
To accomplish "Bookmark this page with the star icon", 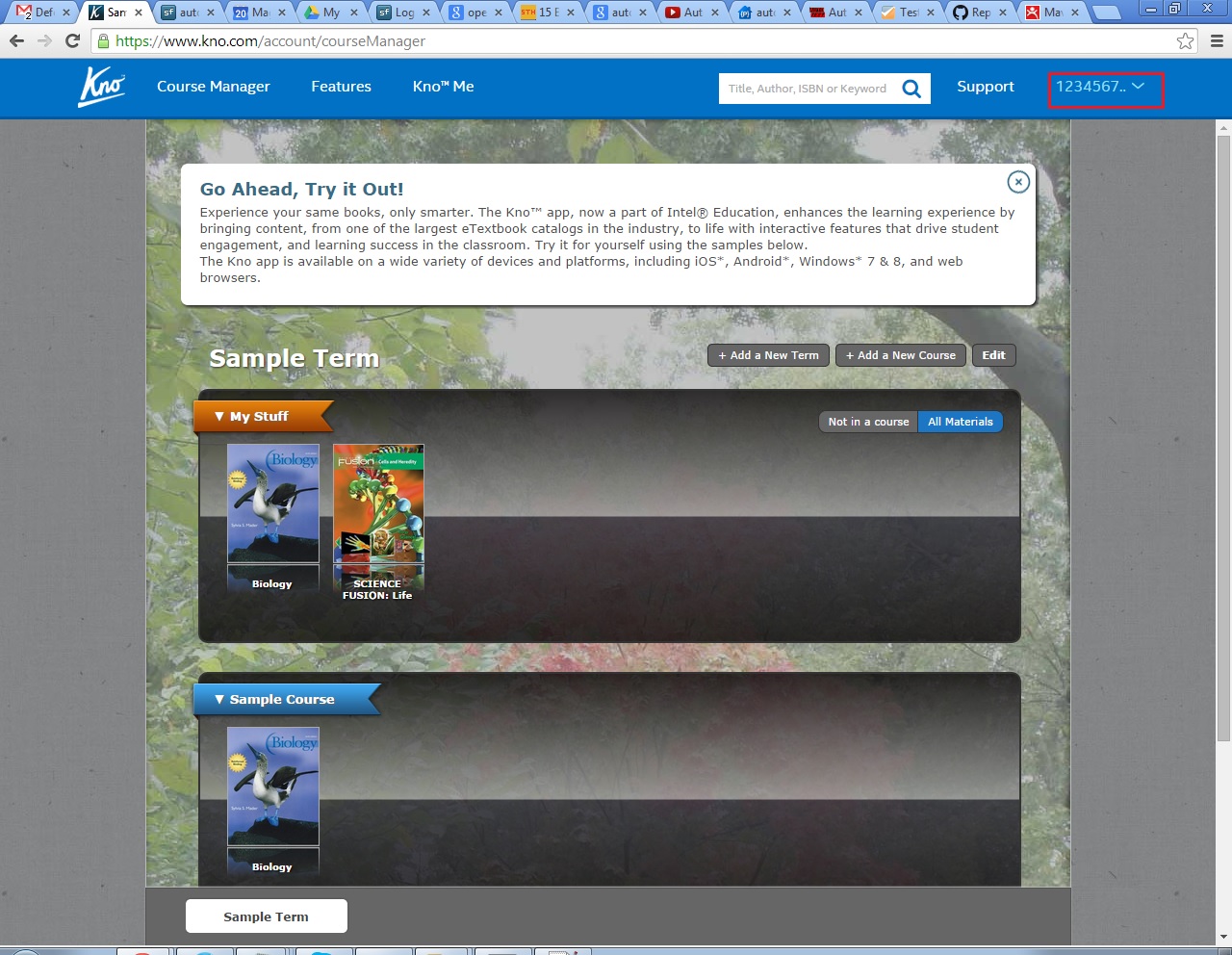I will pyautogui.click(x=1185, y=41).
